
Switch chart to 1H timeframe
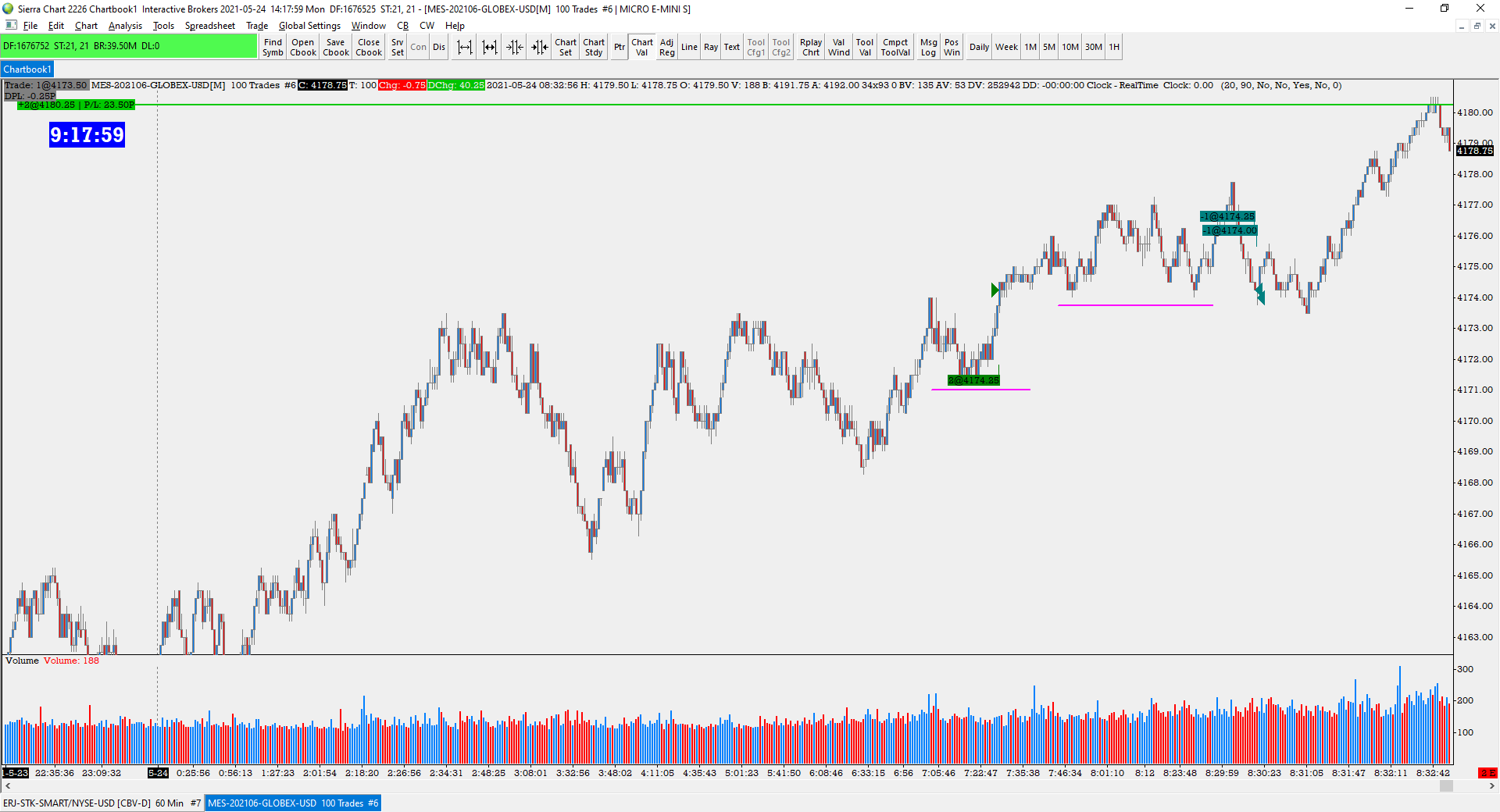(x=1114, y=48)
